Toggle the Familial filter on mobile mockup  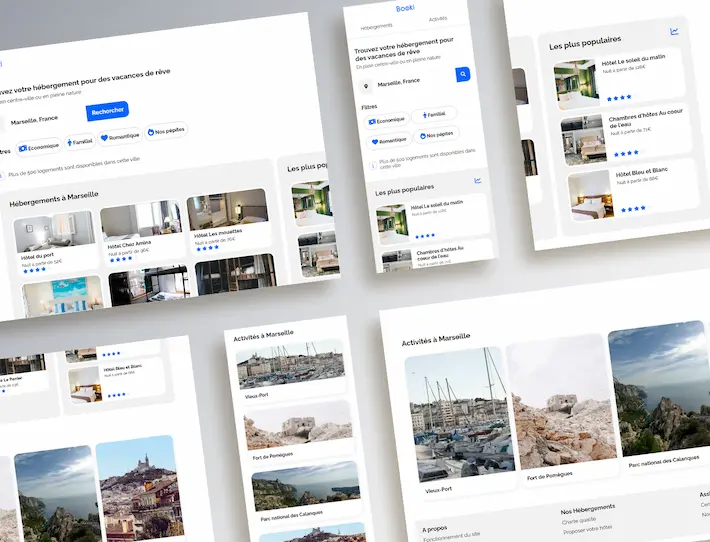(434, 115)
